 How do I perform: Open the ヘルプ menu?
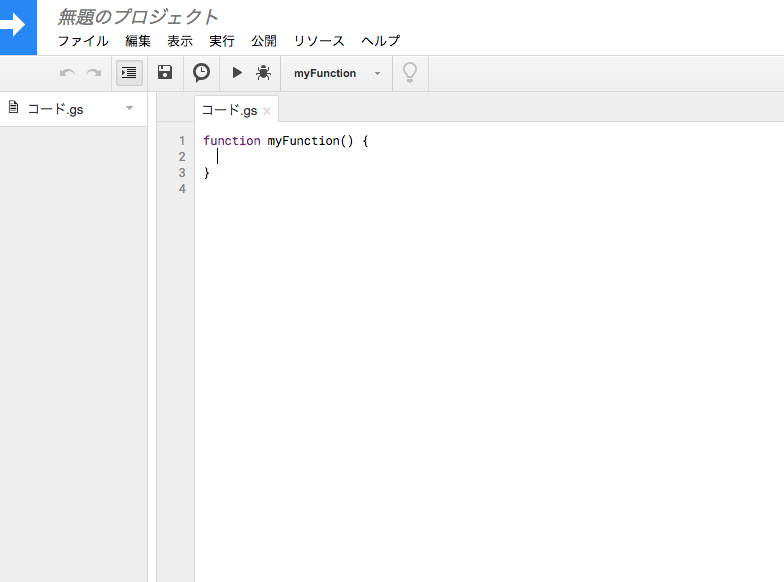381,41
